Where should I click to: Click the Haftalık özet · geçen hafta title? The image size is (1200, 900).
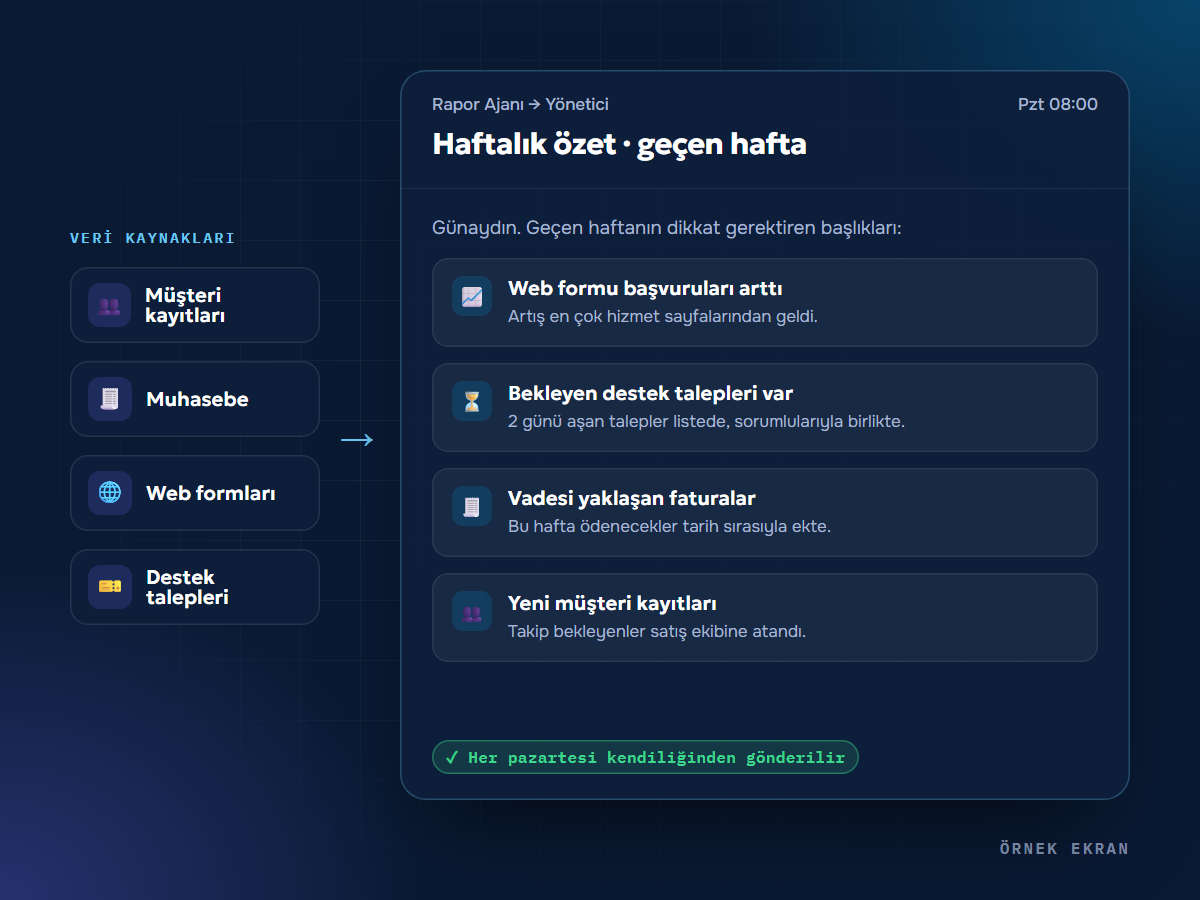click(619, 144)
